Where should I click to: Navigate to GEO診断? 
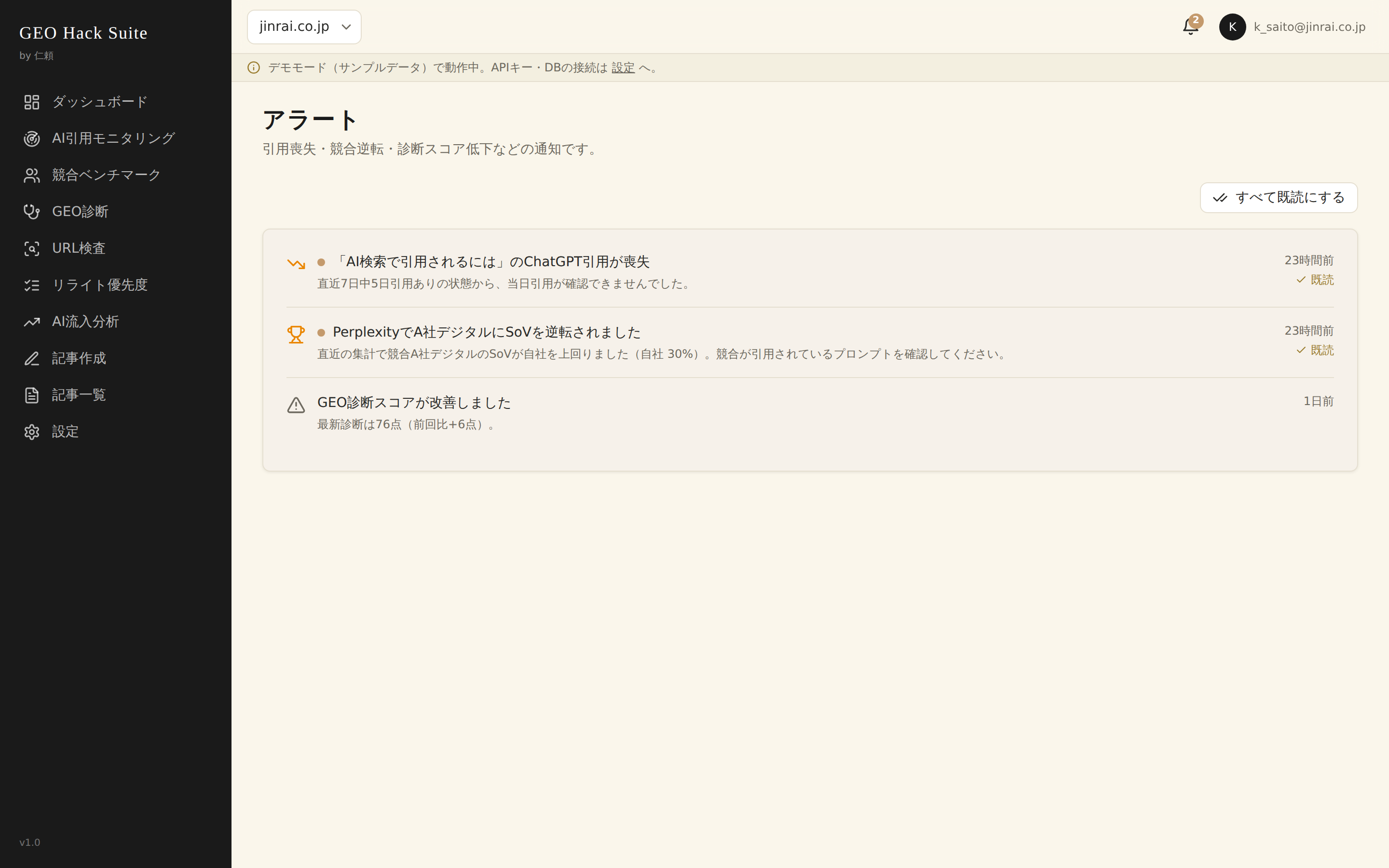(x=115, y=212)
